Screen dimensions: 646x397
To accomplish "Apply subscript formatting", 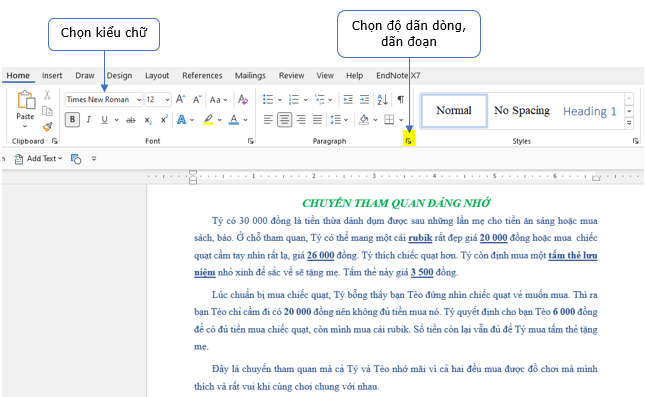I will click(x=148, y=120).
